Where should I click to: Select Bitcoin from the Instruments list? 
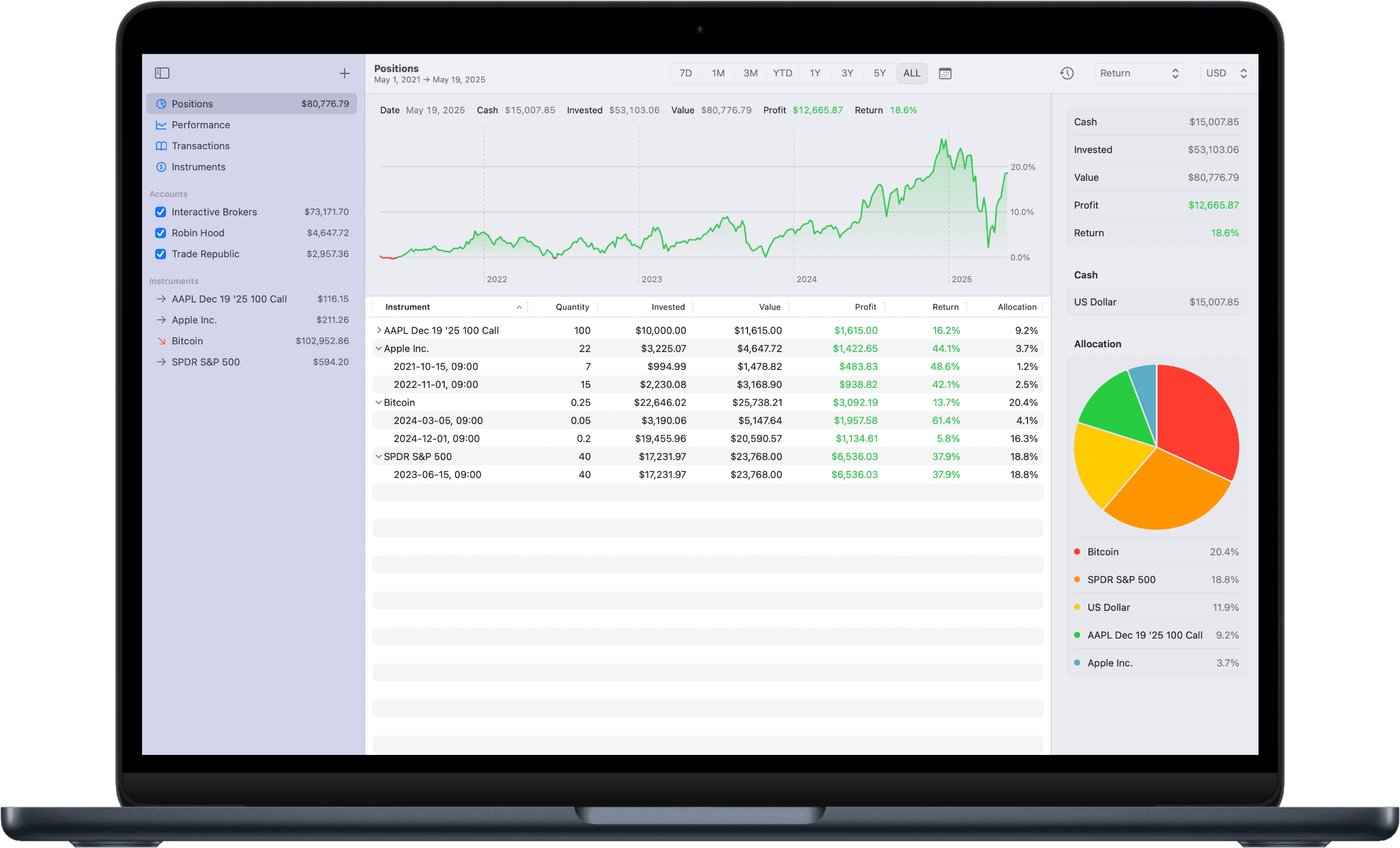click(187, 341)
